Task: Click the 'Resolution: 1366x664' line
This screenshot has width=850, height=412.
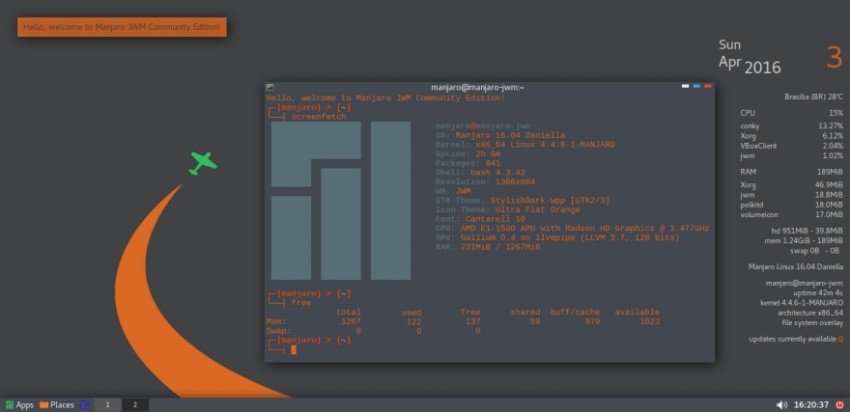Action: [x=485, y=182]
